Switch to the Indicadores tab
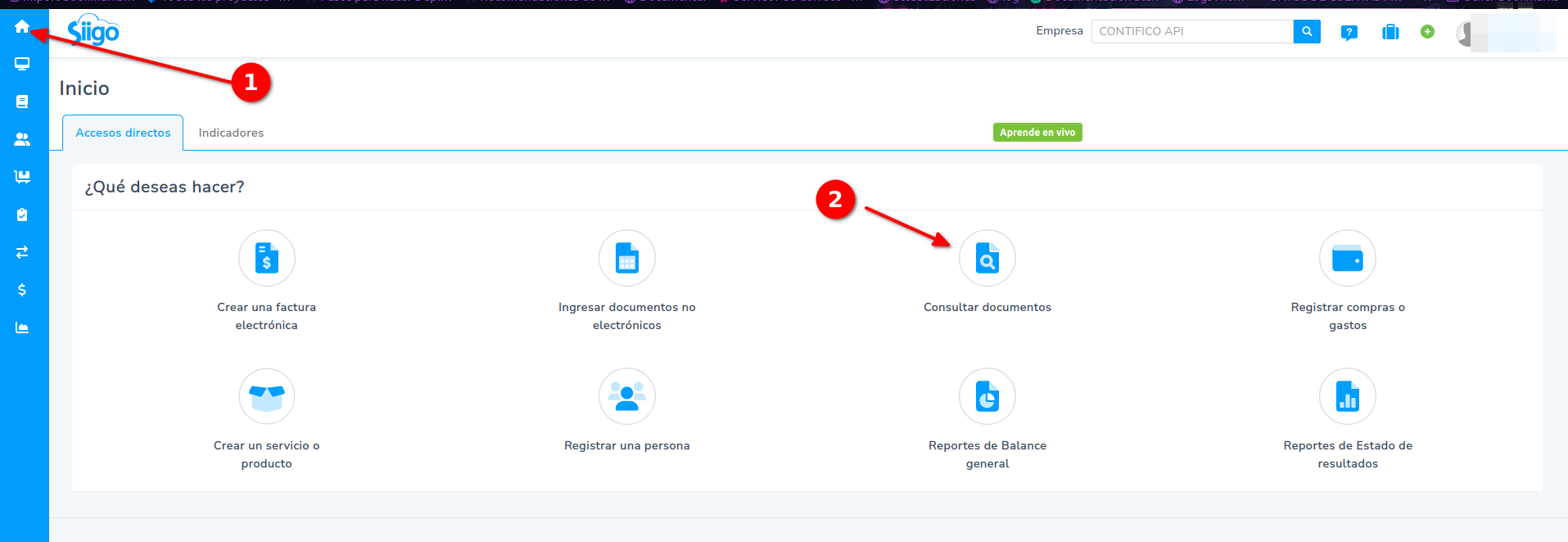The height and width of the screenshot is (542, 1568). 231,133
